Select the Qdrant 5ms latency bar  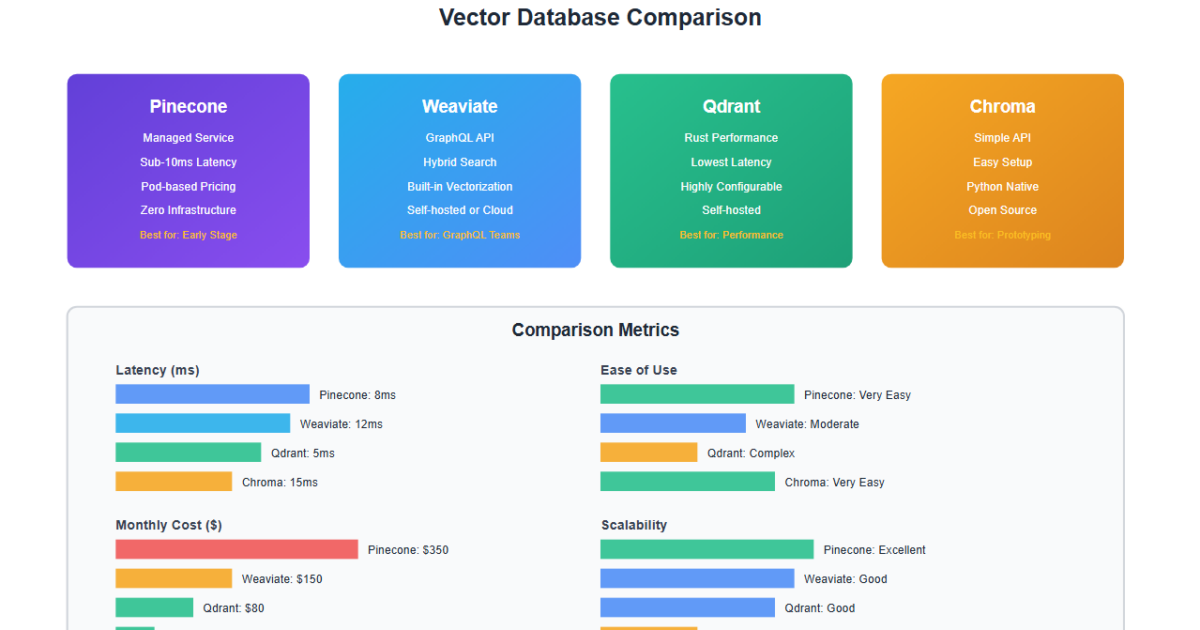(x=188, y=453)
